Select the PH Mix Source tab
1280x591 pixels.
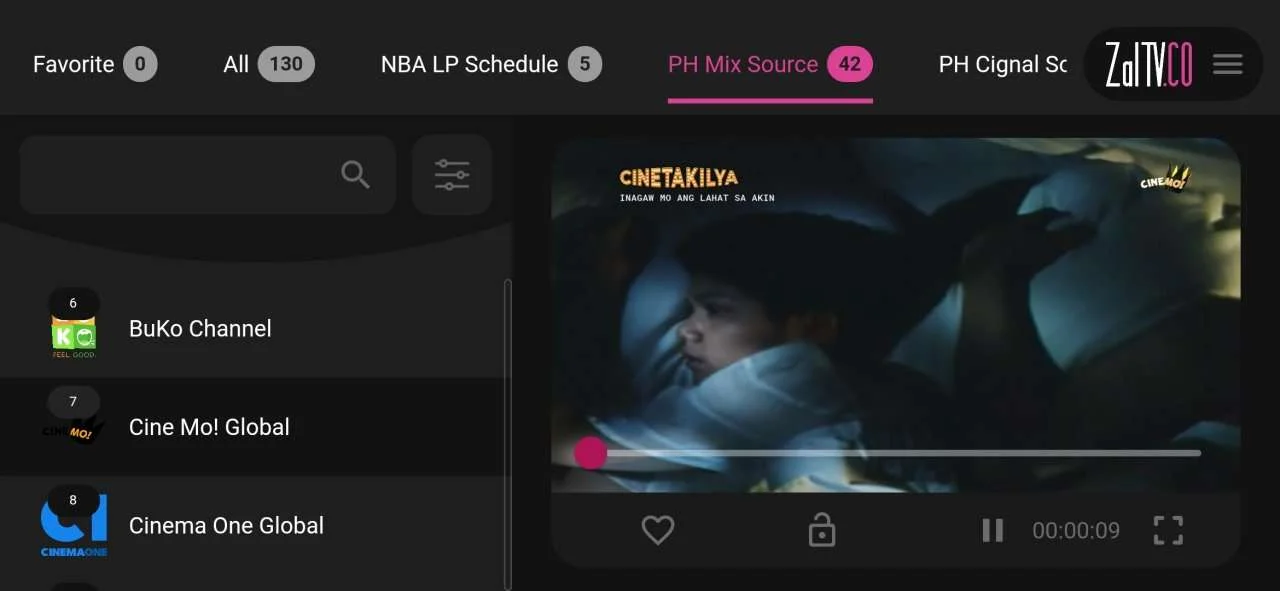coord(770,65)
